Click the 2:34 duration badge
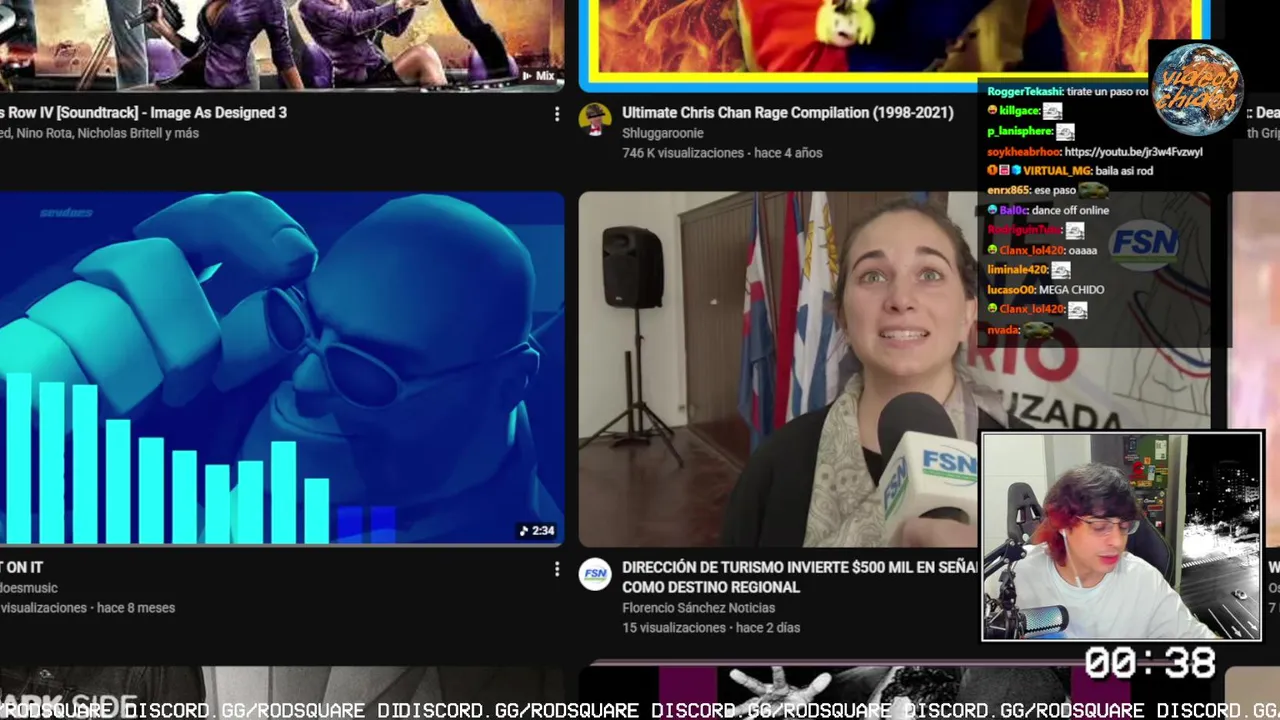The height and width of the screenshot is (720, 1280). coord(537,531)
